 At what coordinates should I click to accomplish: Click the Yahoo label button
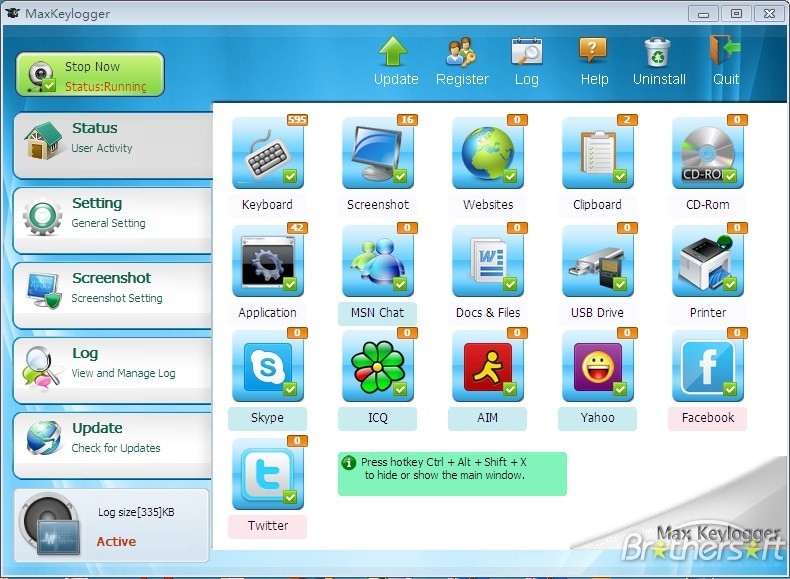coord(598,418)
